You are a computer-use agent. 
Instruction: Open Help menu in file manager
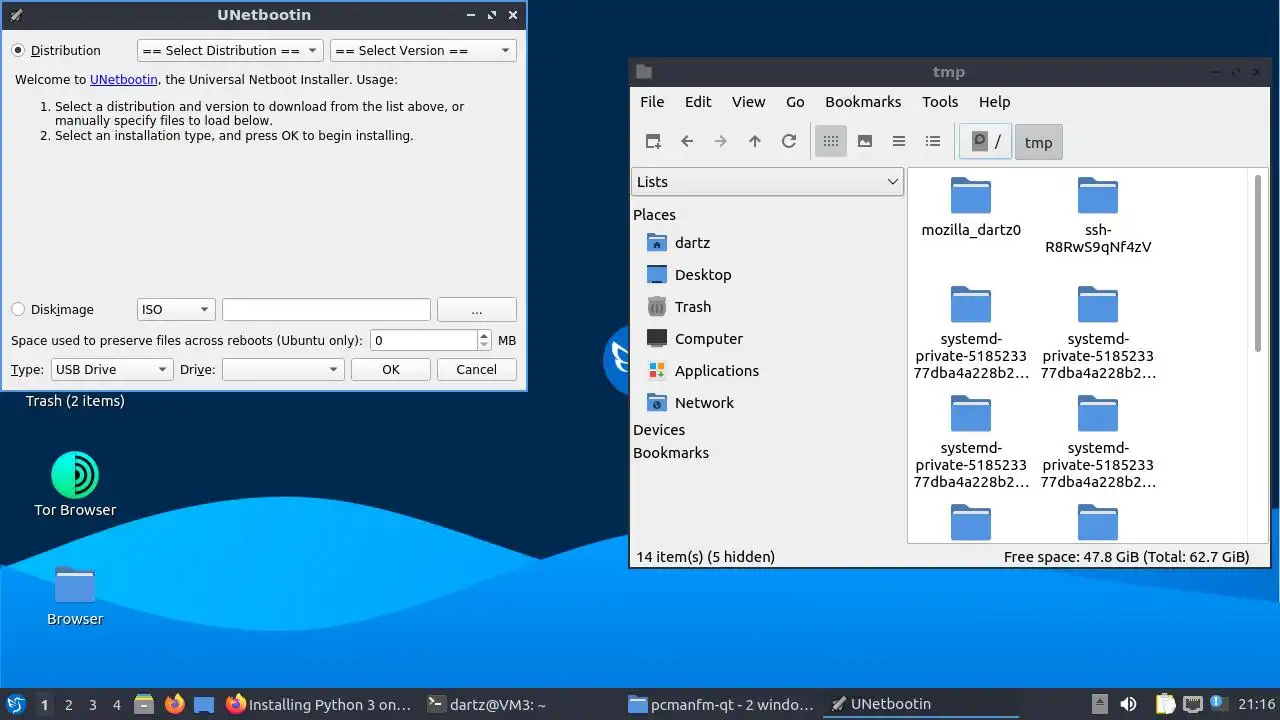pos(994,102)
